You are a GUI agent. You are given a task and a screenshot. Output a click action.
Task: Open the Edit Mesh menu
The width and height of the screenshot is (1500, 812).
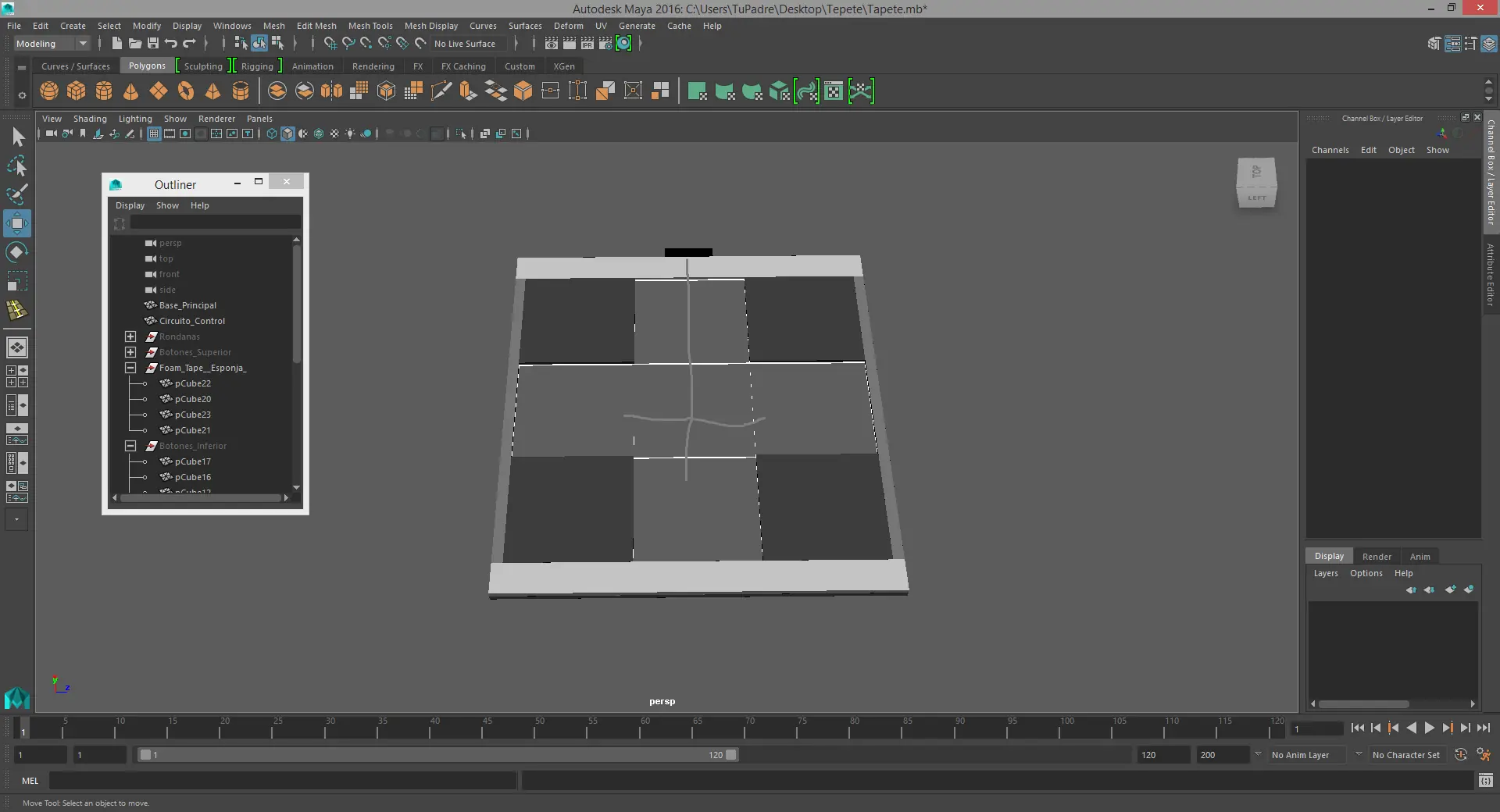tap(316, 26)
